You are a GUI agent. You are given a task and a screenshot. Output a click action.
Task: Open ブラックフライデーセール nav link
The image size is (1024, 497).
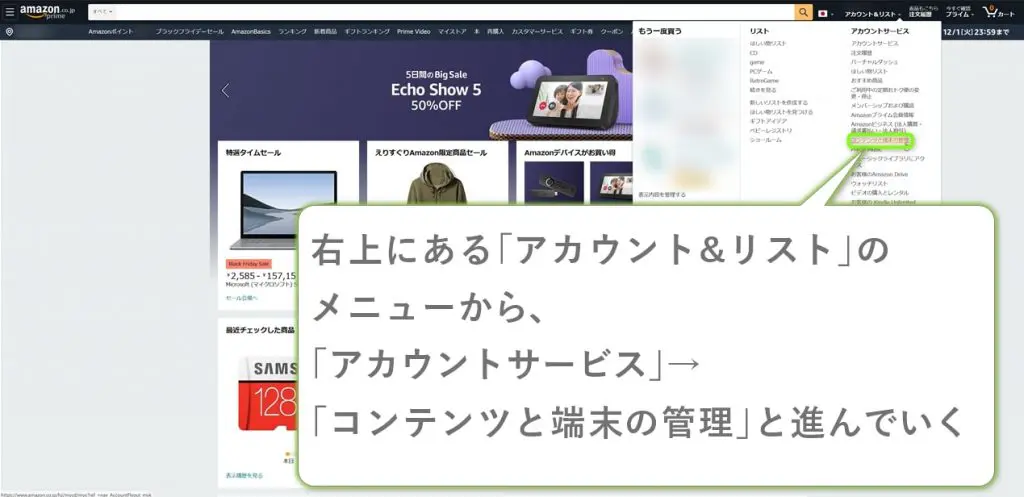(x=189, y=31)
